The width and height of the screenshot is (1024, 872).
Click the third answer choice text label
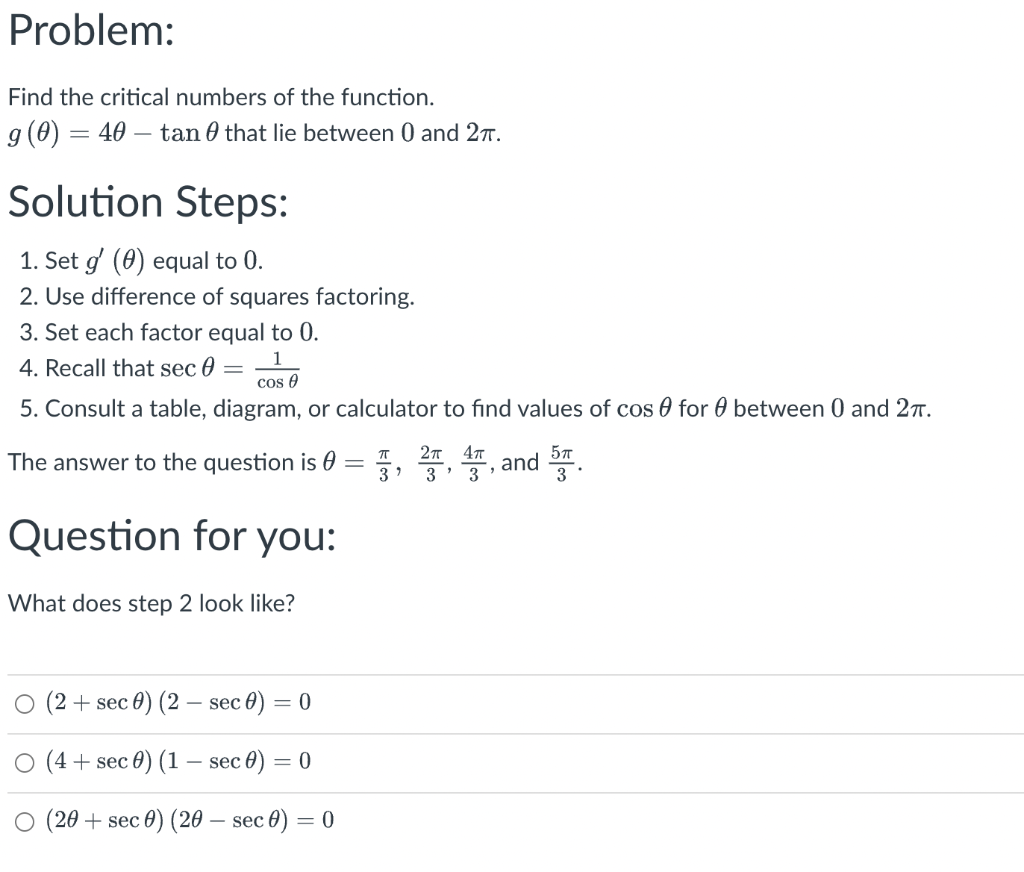(x=190, y=821)
